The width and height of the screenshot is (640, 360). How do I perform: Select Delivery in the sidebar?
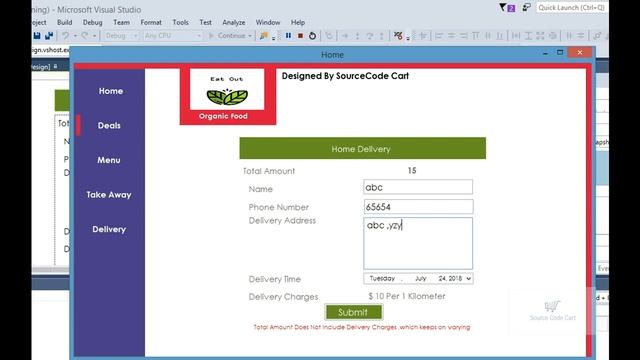coord(109,229)
